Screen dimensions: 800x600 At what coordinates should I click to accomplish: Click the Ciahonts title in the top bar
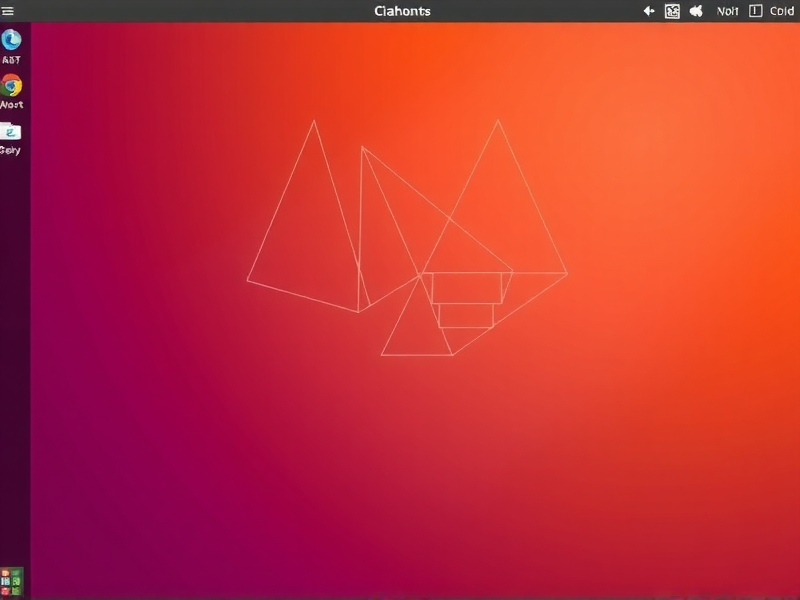pyautogui.click(x=402, y=10)
